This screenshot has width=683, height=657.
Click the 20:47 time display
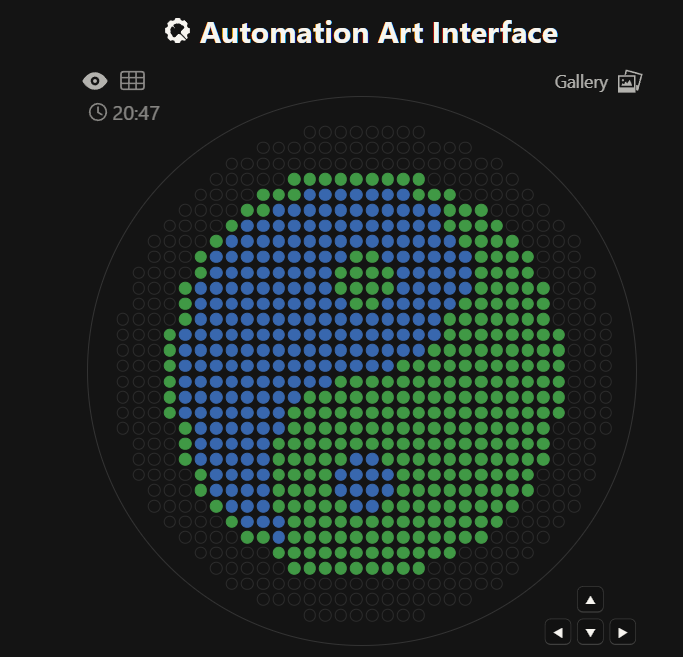tap(136, 112)
